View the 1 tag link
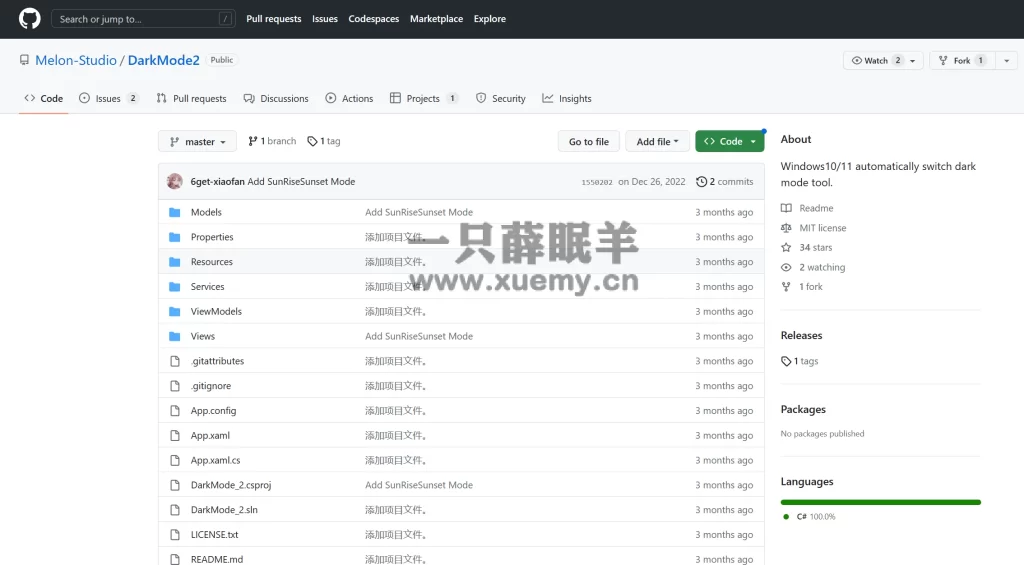The height and width of the screenshot is (565, 1024). click(324, 141)
